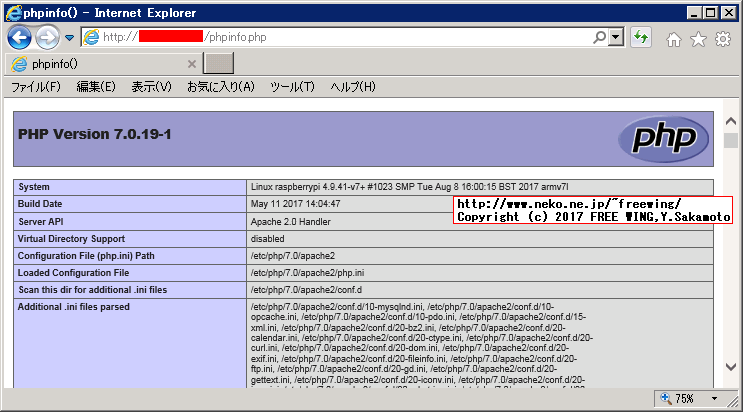Close the phpinfo() tab

(x=193, y=63)
